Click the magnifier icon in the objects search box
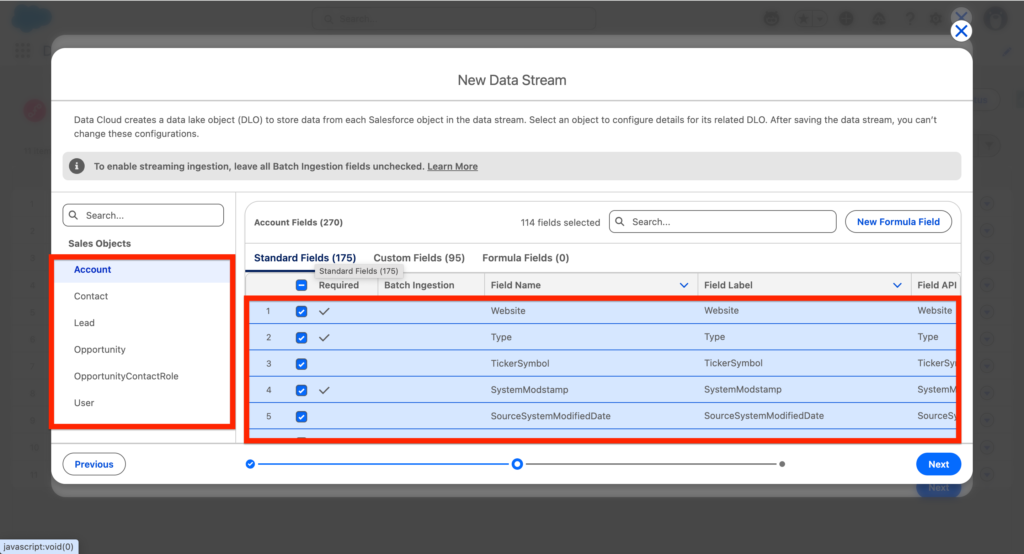Viewport: 1024px width, 554px height. tap(75, 215)
